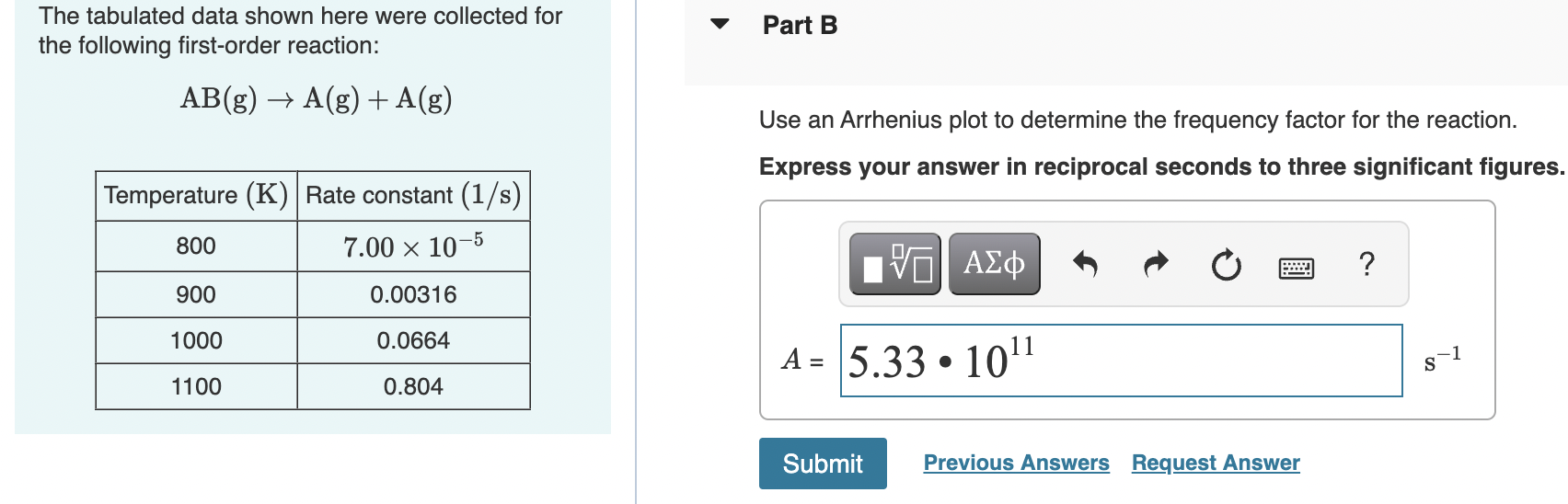
Task: Click the 1100 temperature table cell
Action: click(196, 386)
